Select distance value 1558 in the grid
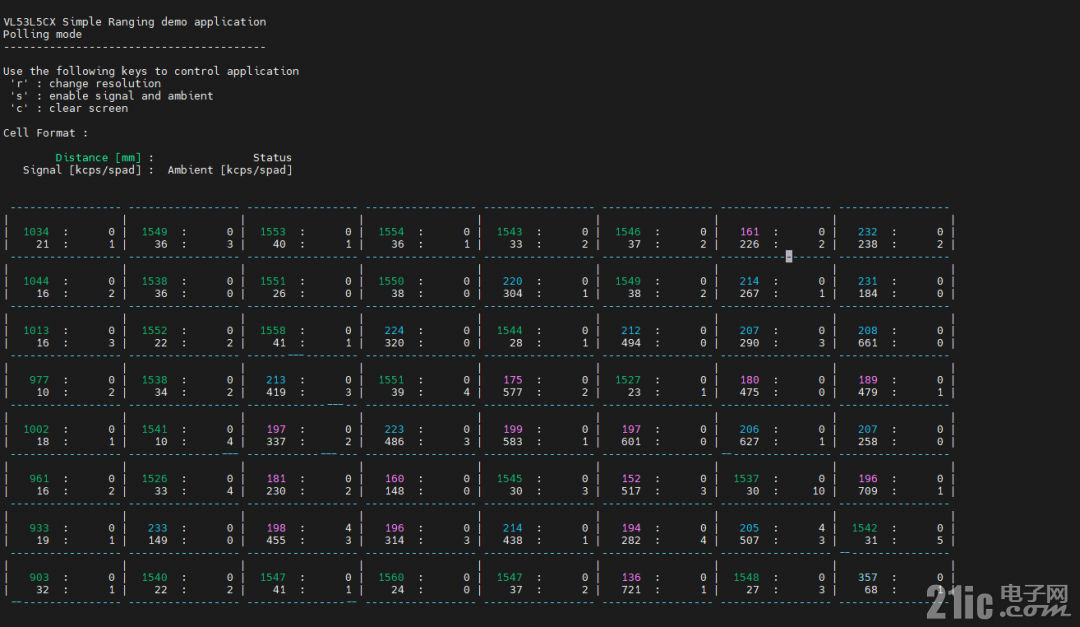 [x=273, y=331]
